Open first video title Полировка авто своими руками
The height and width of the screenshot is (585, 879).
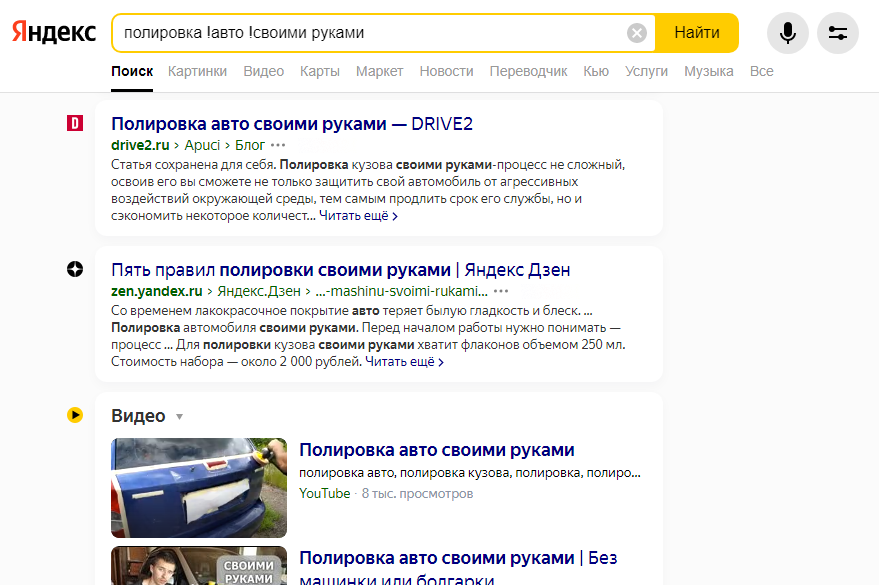pyautogui.click(x=437, y=450)
